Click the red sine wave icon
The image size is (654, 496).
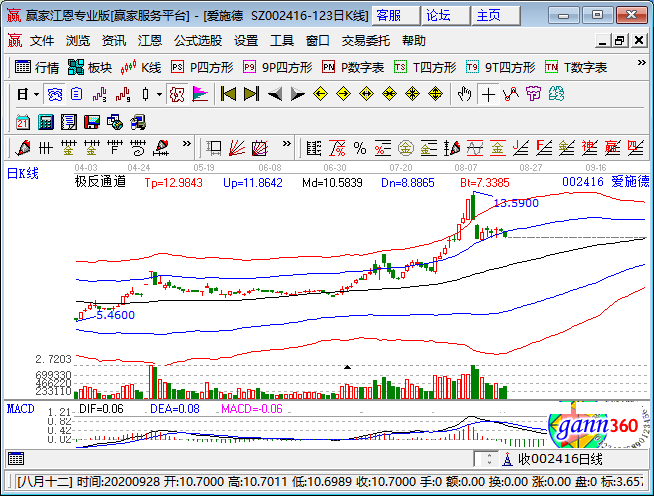475,148
